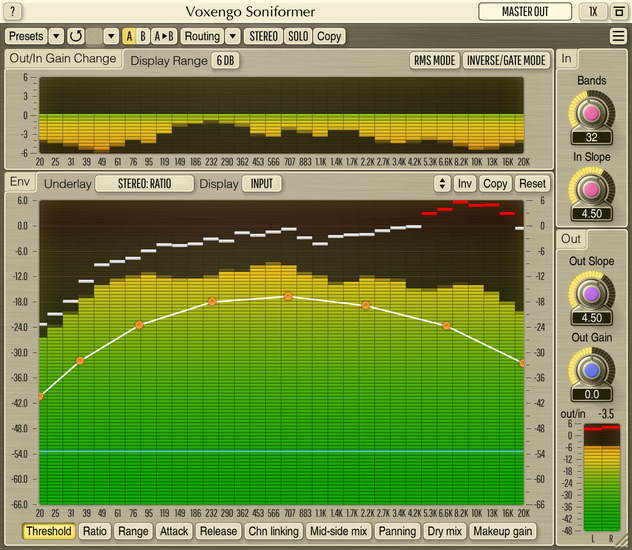Viewport: 632px width, 550px height.
Task: Click the top toolbar Copy button
Action: pos(329,36)
